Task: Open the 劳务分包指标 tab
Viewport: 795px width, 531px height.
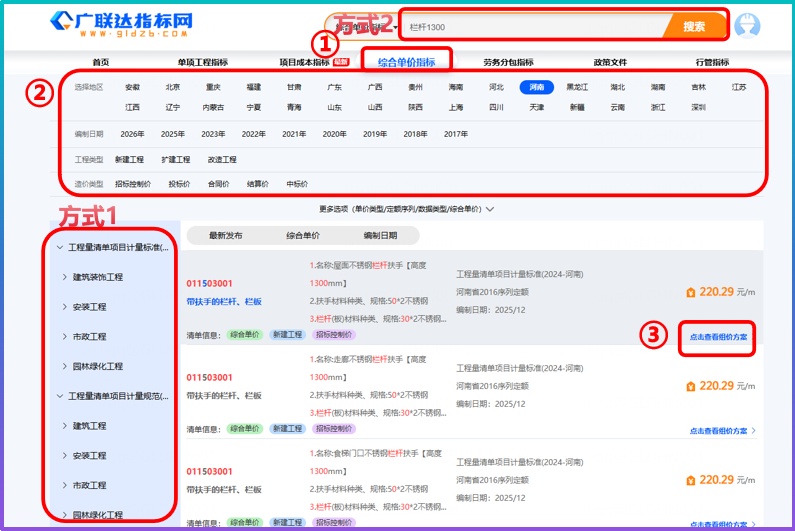Action: pyautogui.click(x=508, y=62)
